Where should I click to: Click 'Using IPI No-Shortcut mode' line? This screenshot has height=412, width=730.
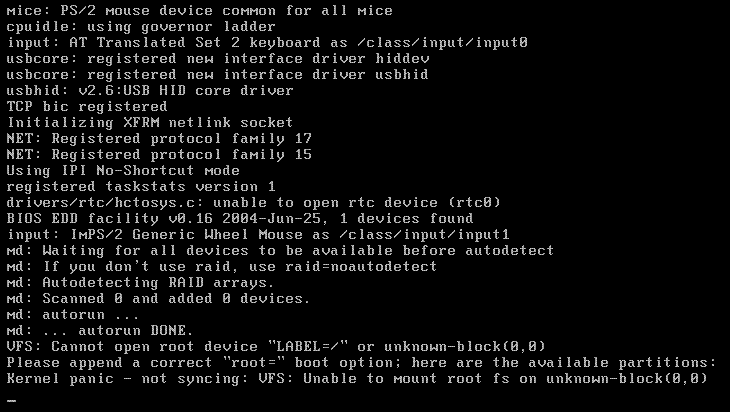(123, 170)
